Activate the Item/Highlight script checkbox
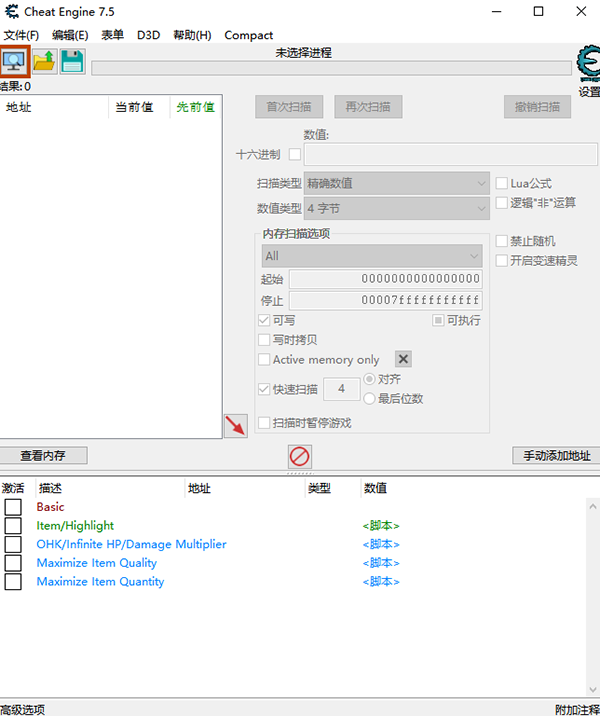The width and height of the screenshot is (600, 716). 13,526
